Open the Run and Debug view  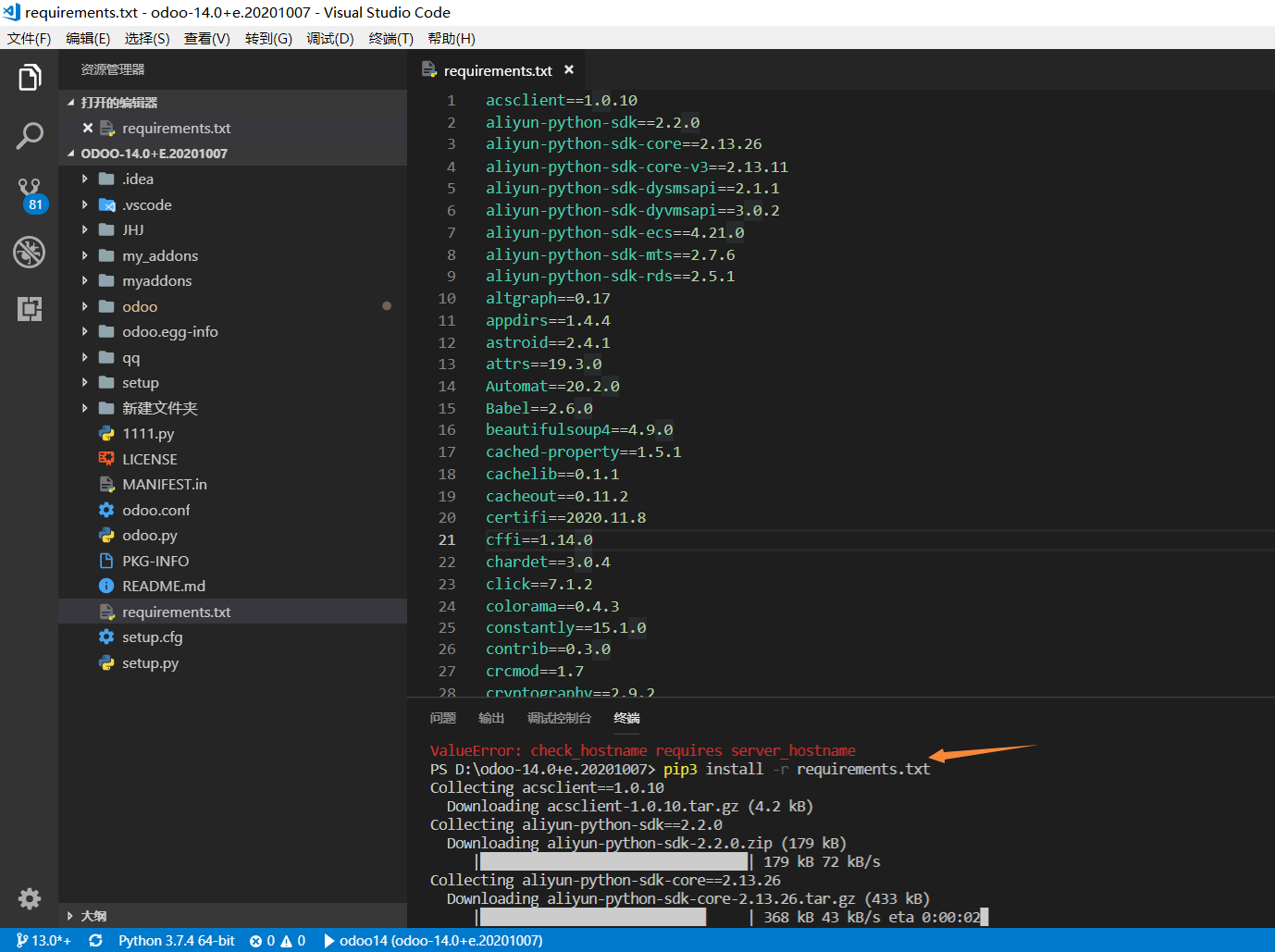click(x=29, y=251)
